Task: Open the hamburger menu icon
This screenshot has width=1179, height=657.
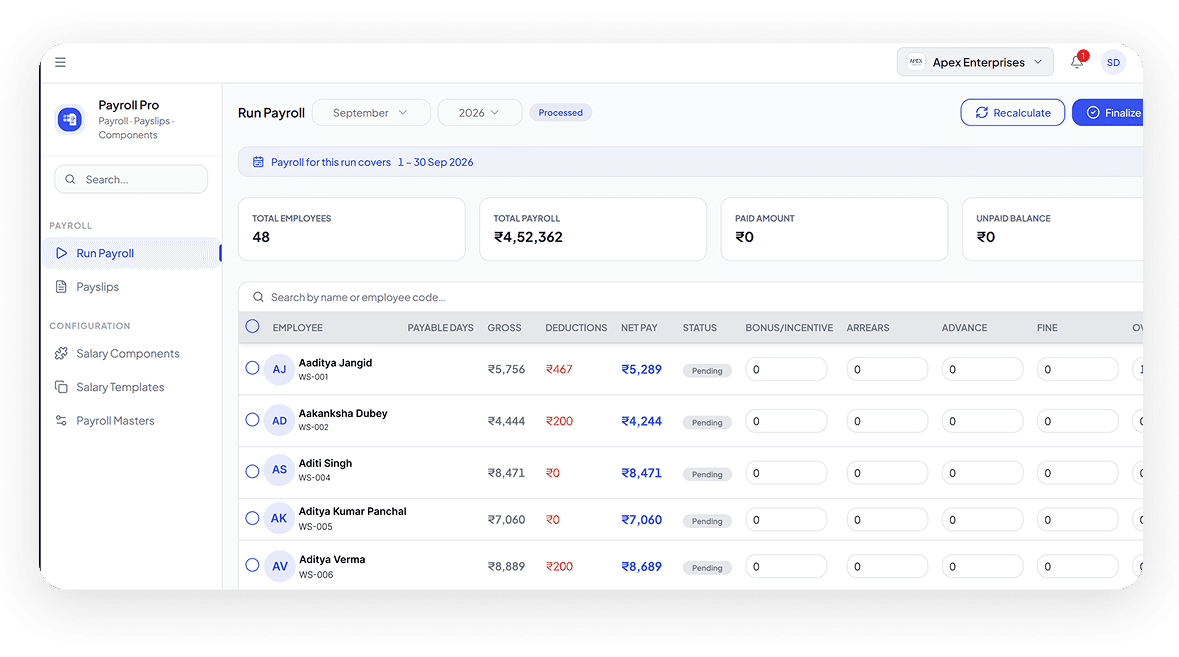Action: tap(60, 62)
